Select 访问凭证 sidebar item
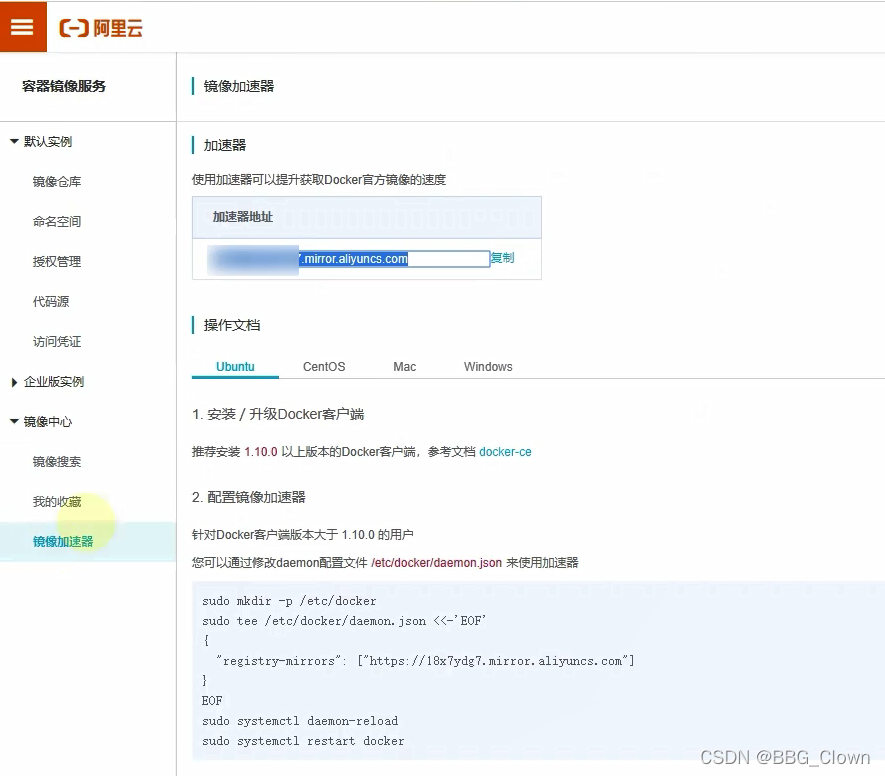The height and width of the screenshot is (776, 885). point(57,342)
